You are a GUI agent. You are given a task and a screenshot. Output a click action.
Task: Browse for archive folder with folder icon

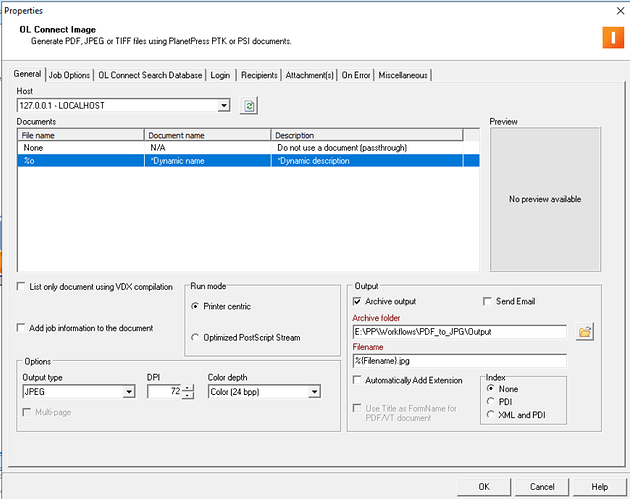[586, 331]
